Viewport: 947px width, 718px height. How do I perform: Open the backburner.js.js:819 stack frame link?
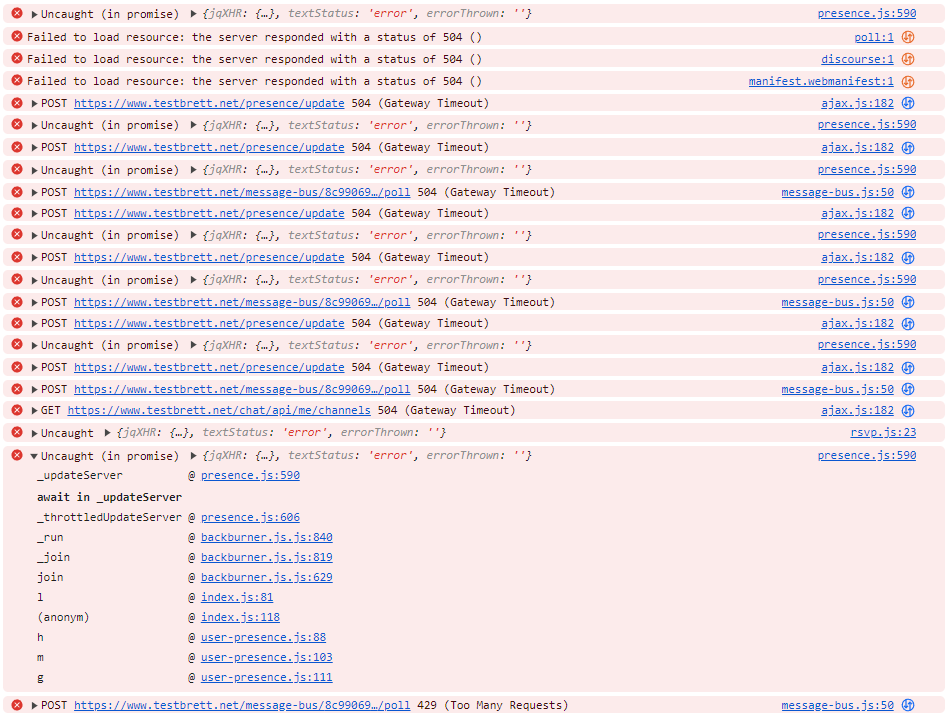coord(266,557)
